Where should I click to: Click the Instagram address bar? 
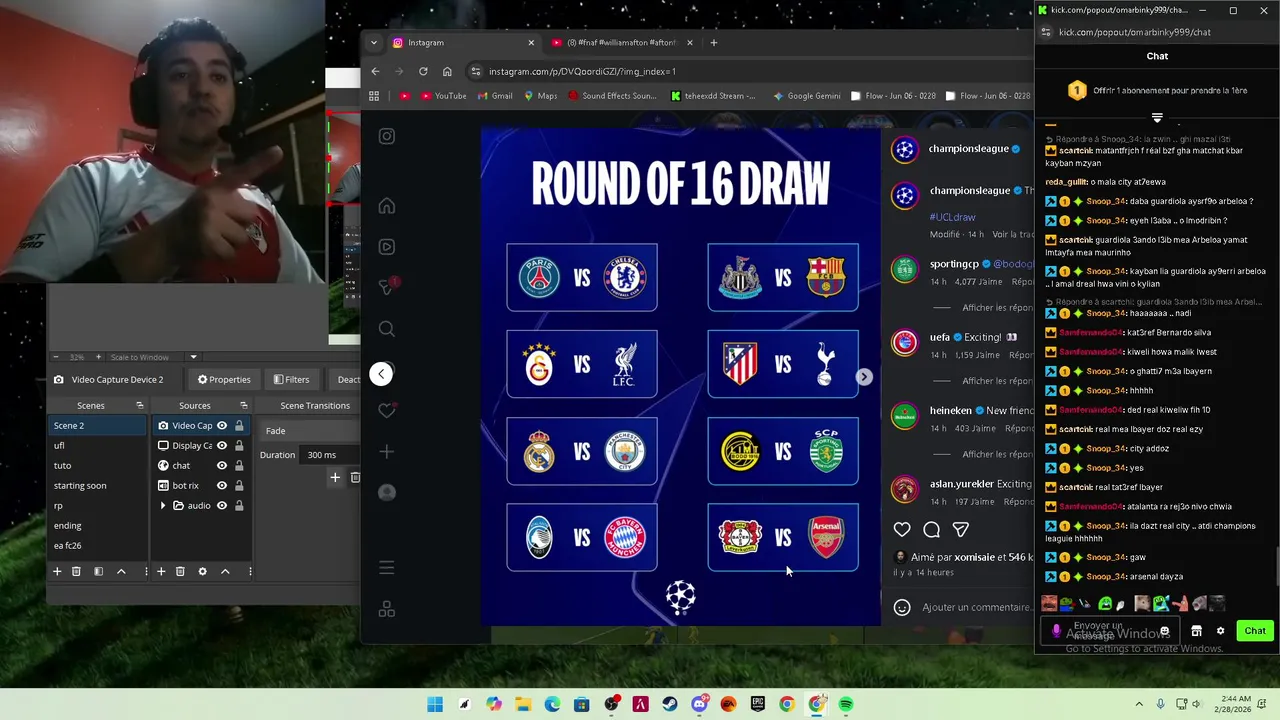[750, 71]
